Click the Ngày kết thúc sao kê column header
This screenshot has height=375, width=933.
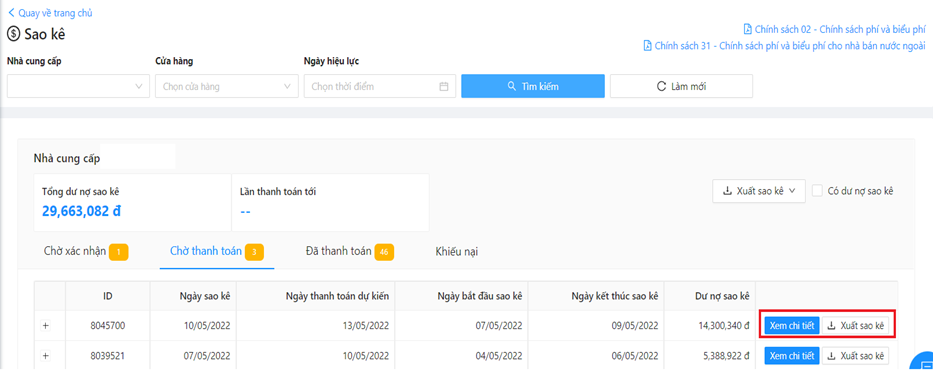click(596, 296)
